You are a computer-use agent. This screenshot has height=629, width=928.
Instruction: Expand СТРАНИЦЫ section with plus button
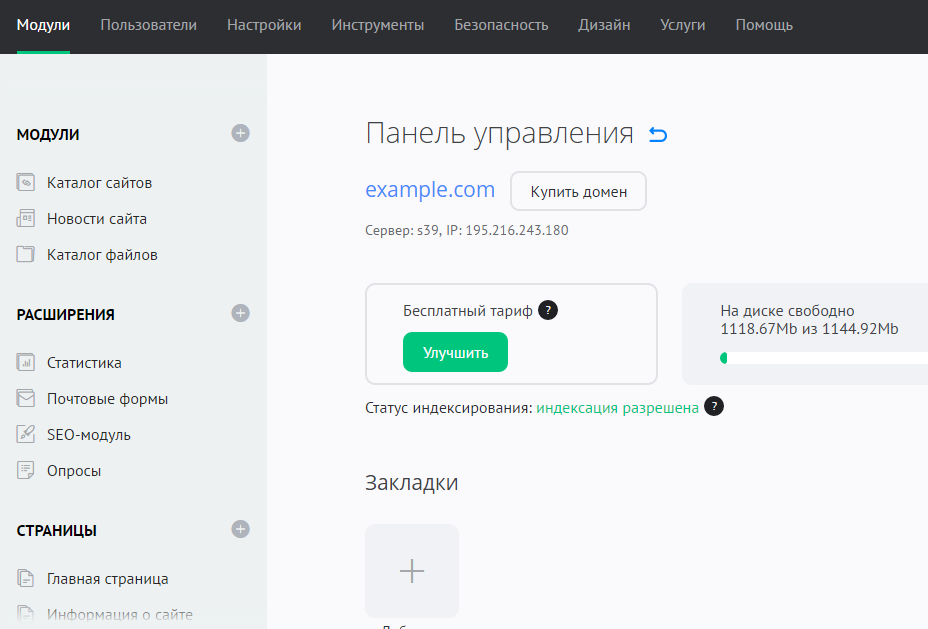[x=240, y=529]
